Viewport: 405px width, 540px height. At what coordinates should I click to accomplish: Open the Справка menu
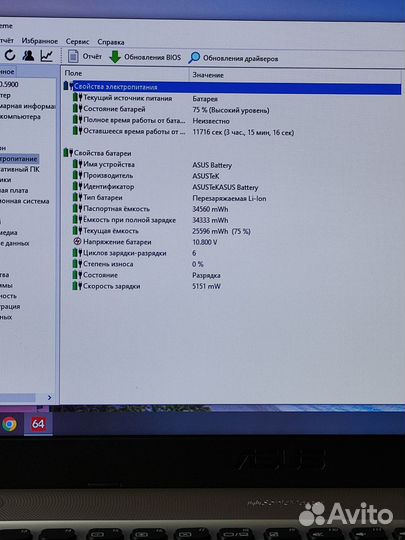point(111,42)
